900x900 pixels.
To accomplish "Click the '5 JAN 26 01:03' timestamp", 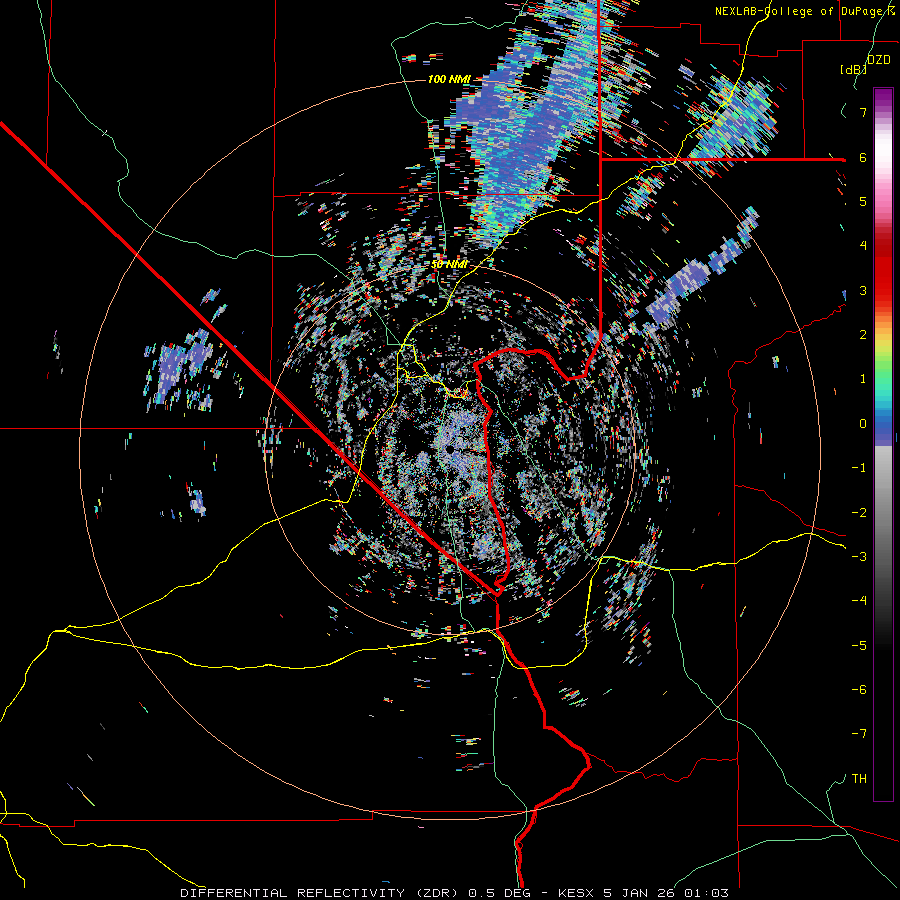I will pos(666,893).
